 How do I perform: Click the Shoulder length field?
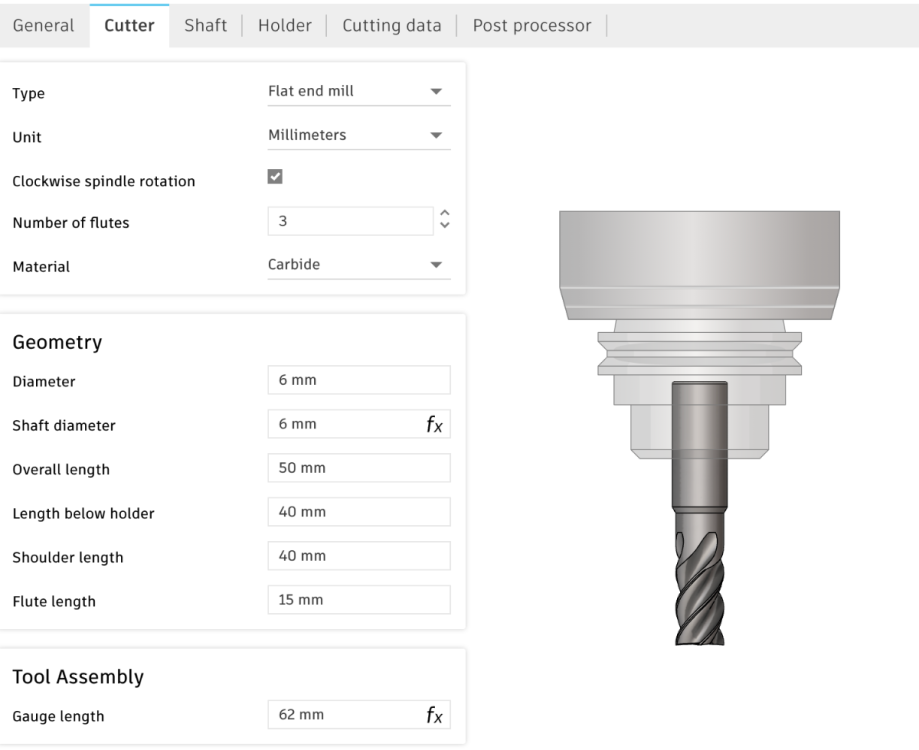point(359,556)
